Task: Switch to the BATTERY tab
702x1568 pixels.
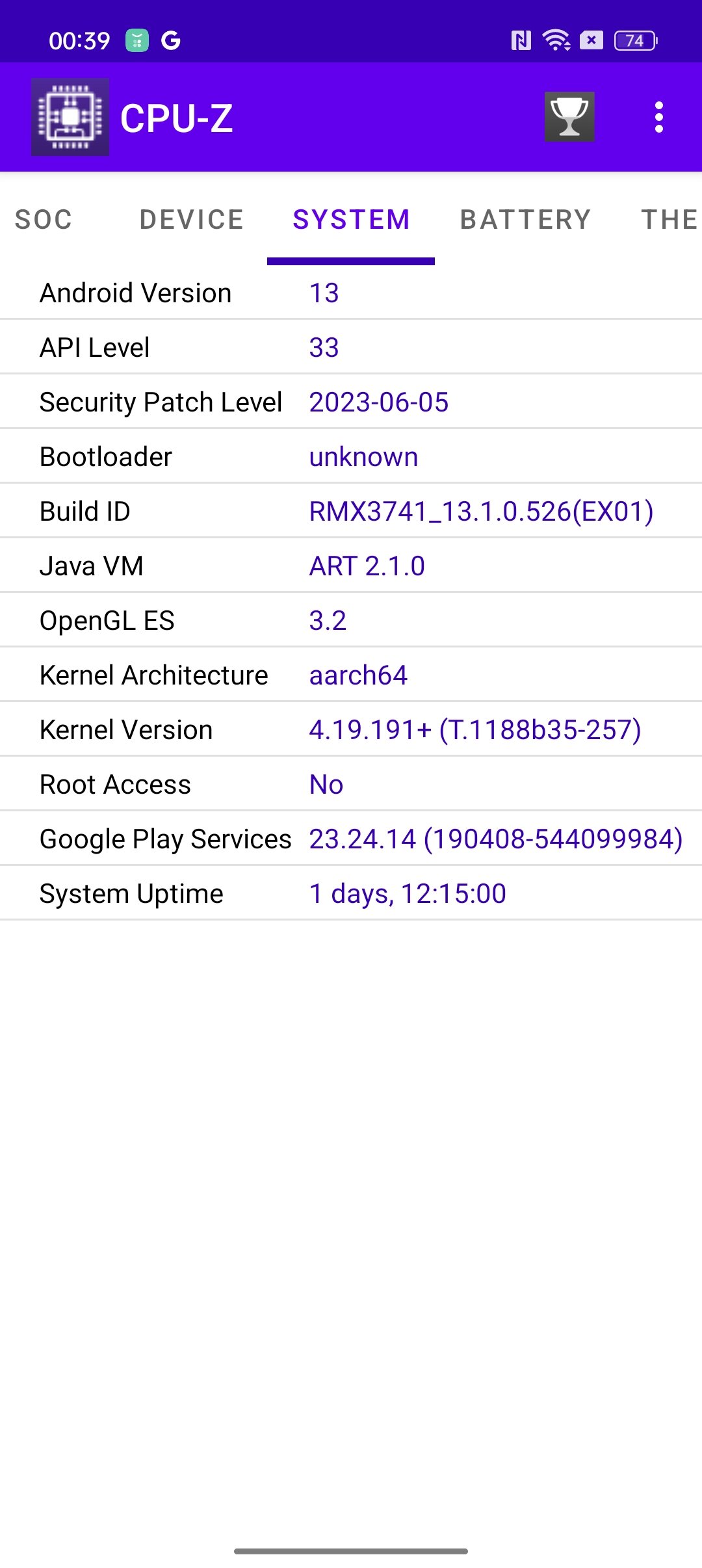Action: coord(525,220)
